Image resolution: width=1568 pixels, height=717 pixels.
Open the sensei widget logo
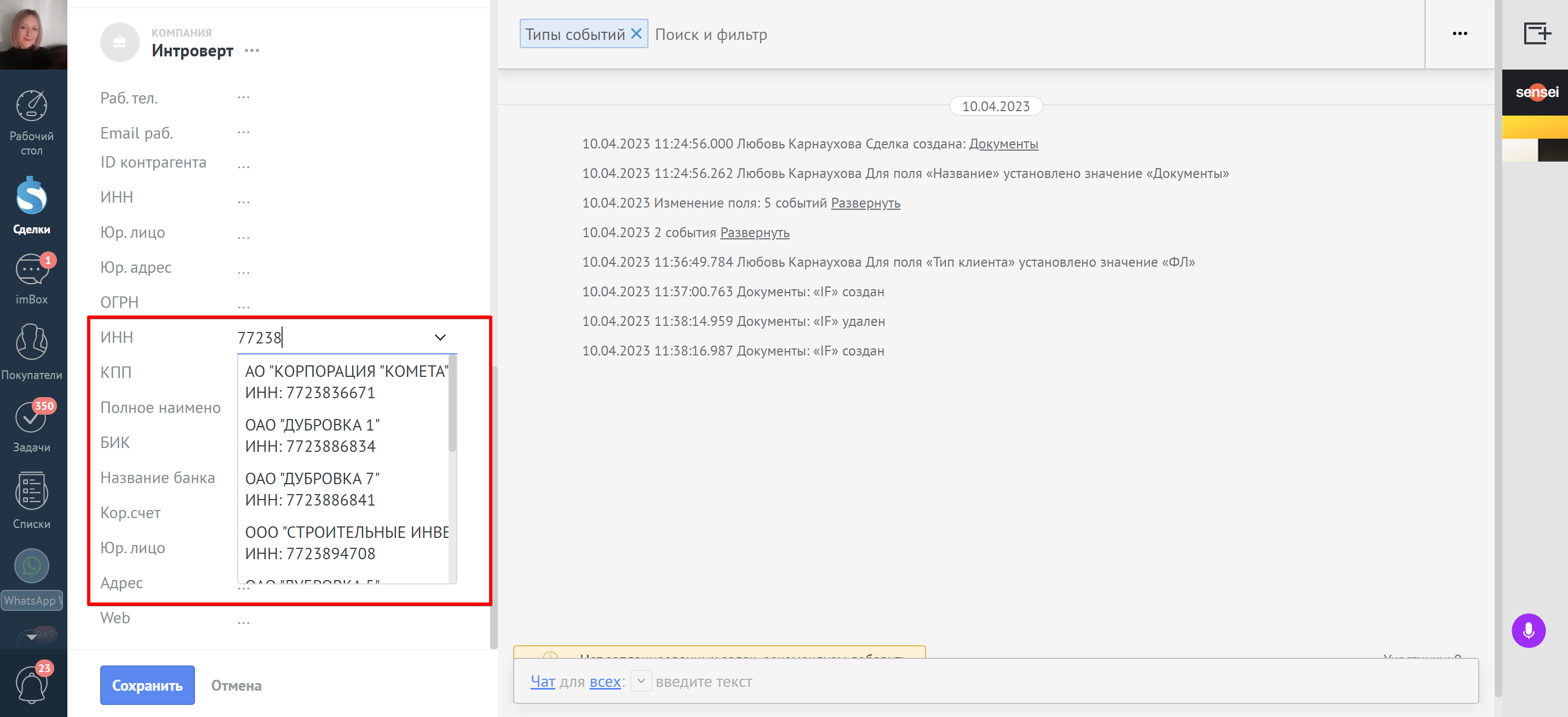point(1536,92)
